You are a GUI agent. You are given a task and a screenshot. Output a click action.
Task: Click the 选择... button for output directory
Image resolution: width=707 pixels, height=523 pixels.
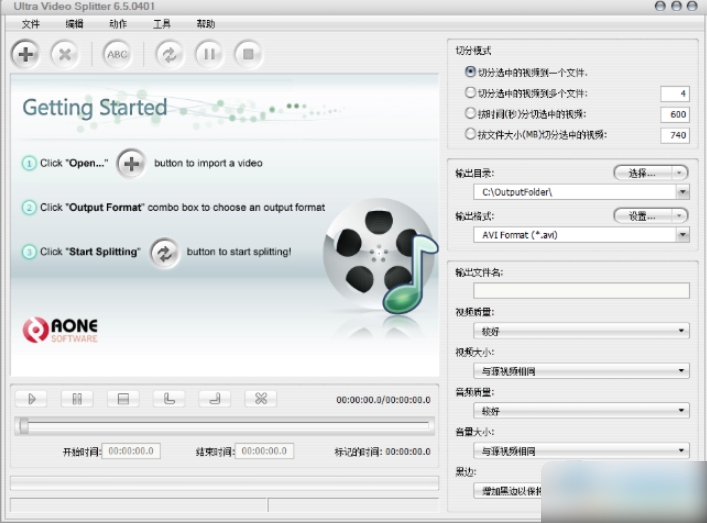650,173
